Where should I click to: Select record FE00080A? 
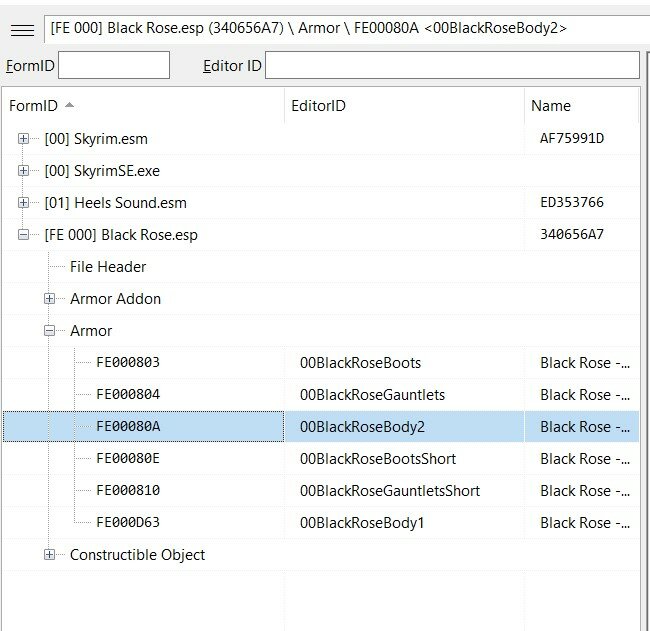(128, 427)
